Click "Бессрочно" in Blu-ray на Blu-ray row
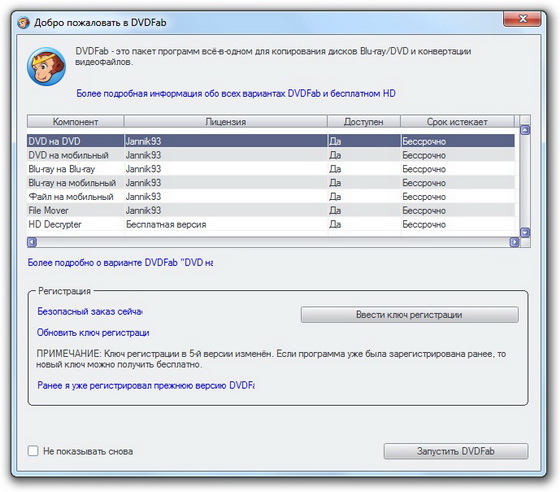 click(424, 169)
